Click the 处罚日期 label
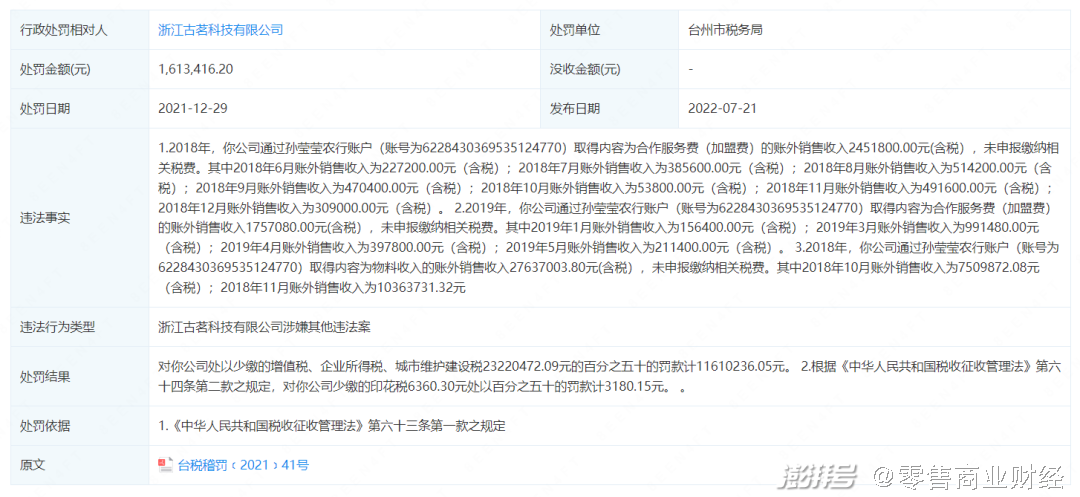Viewport: 1080px width, 497px height. coord(45,109)
